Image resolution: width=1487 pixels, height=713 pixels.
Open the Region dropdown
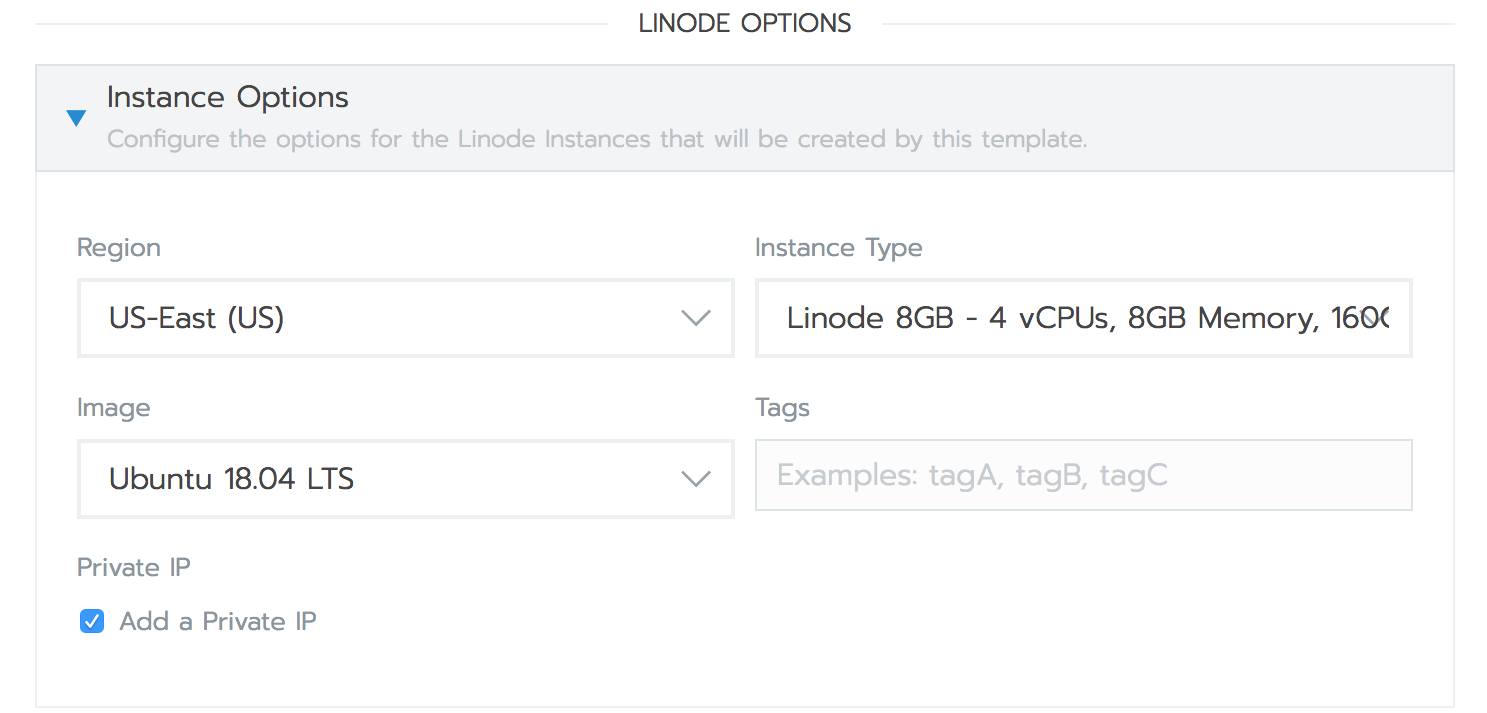coord(405,318)
